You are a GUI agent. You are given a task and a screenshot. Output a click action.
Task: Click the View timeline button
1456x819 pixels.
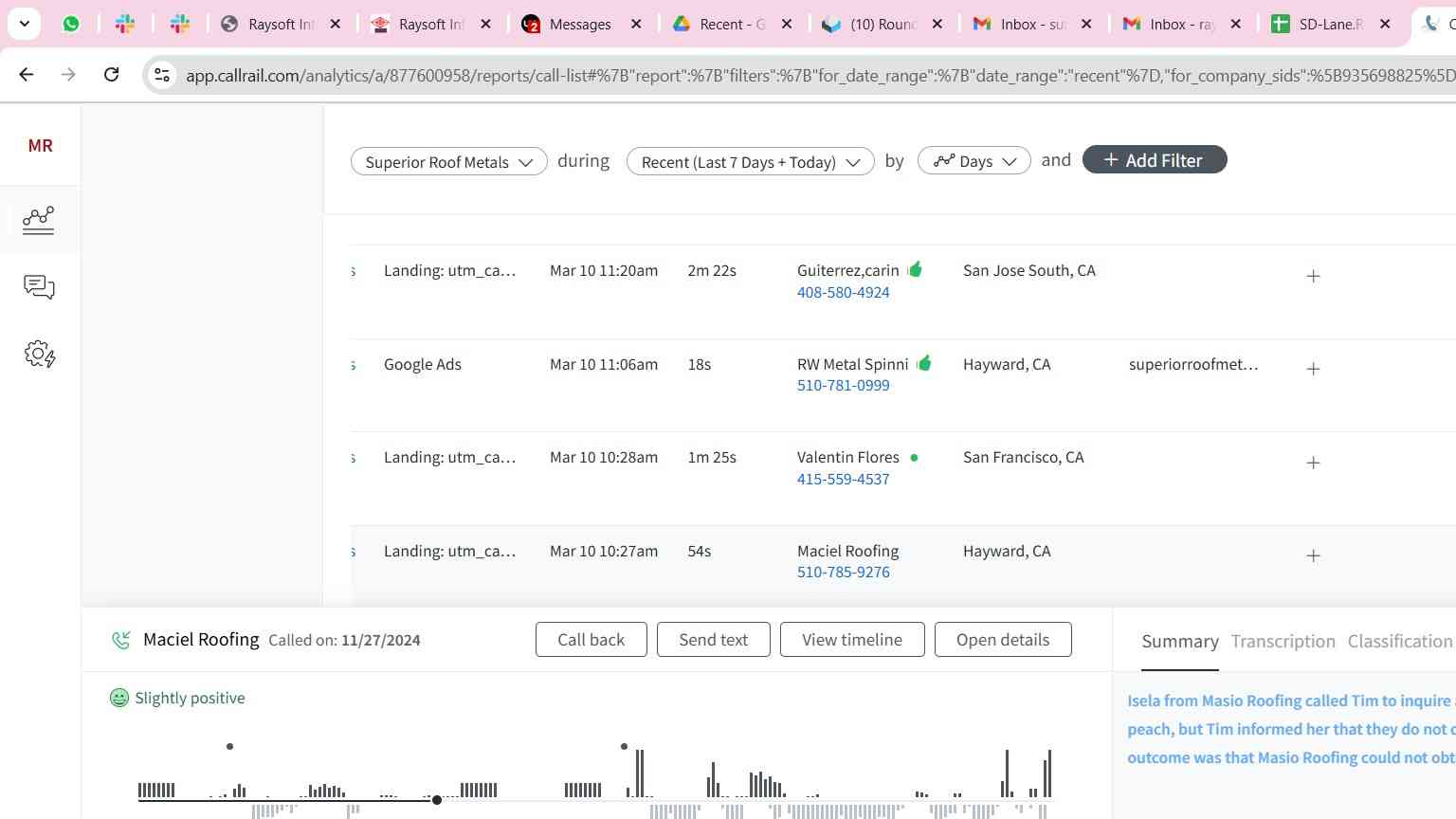pyautogui.click(x=852, y=640)
